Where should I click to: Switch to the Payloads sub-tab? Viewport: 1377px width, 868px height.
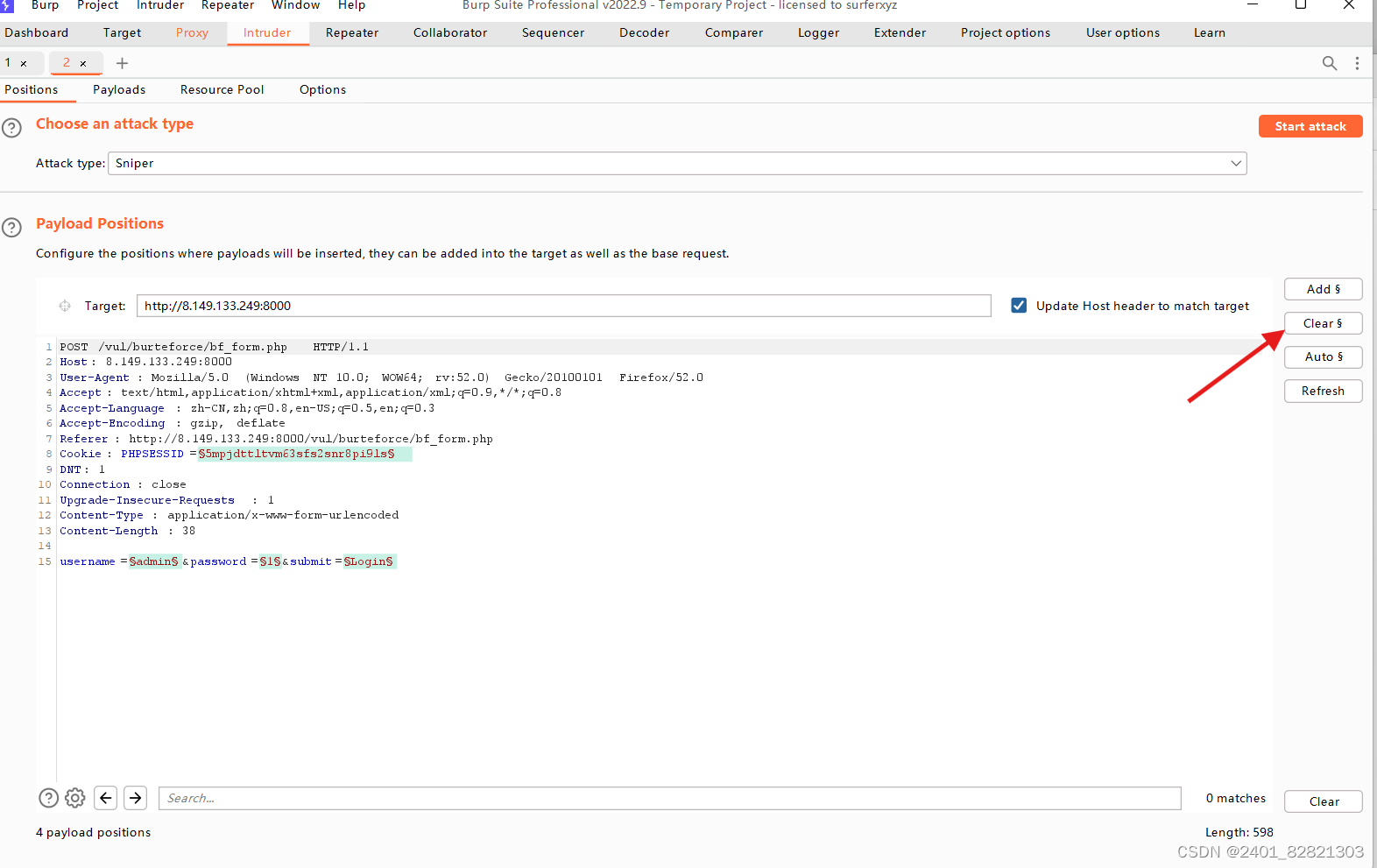119,90
